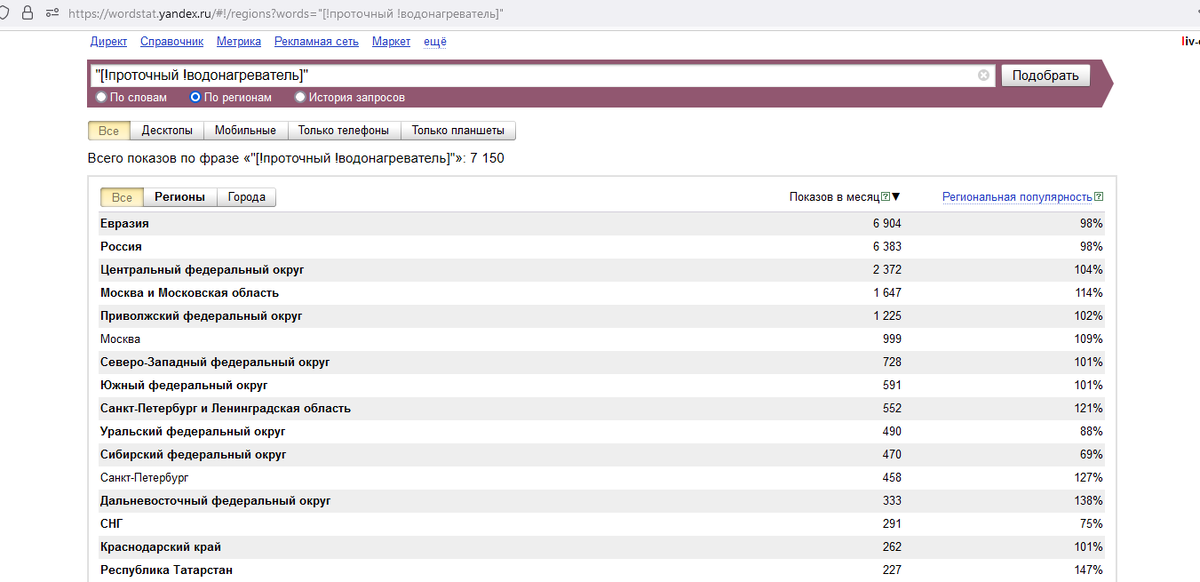Switch to the Десктопы tab
Screen dimensions: 1200x582
(167, 131)
